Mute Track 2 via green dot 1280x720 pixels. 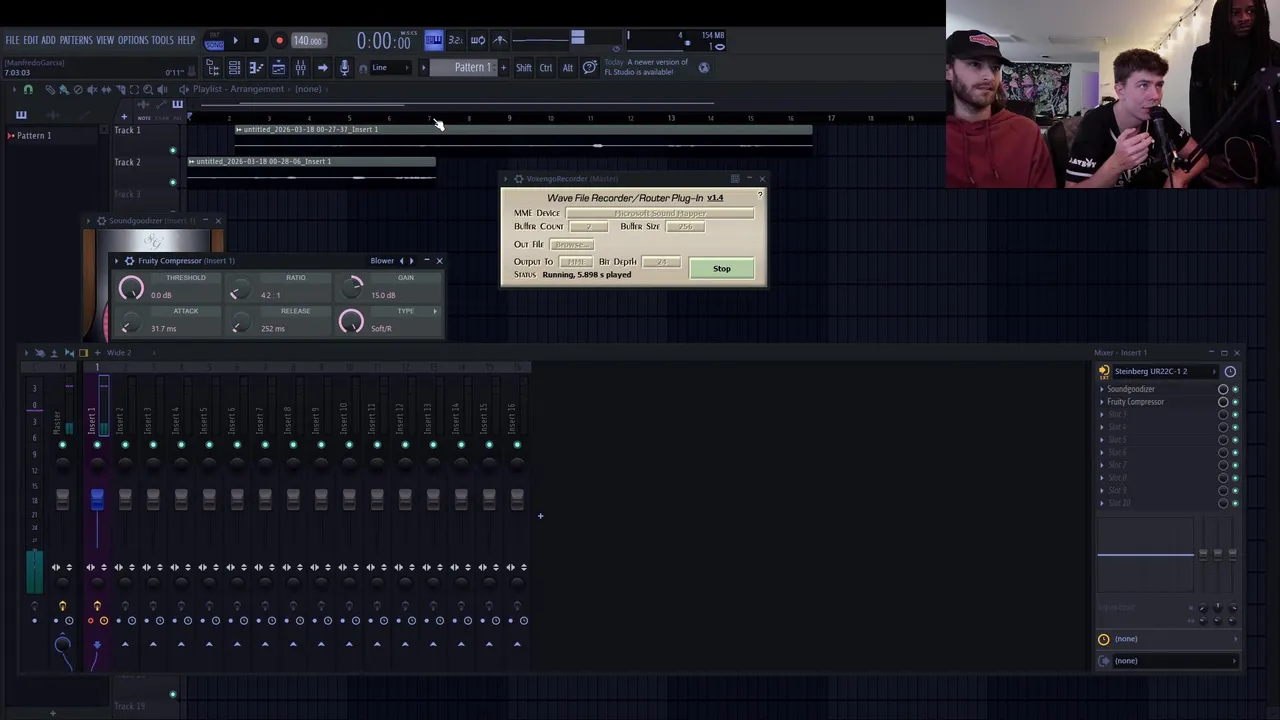click(173, 182)
